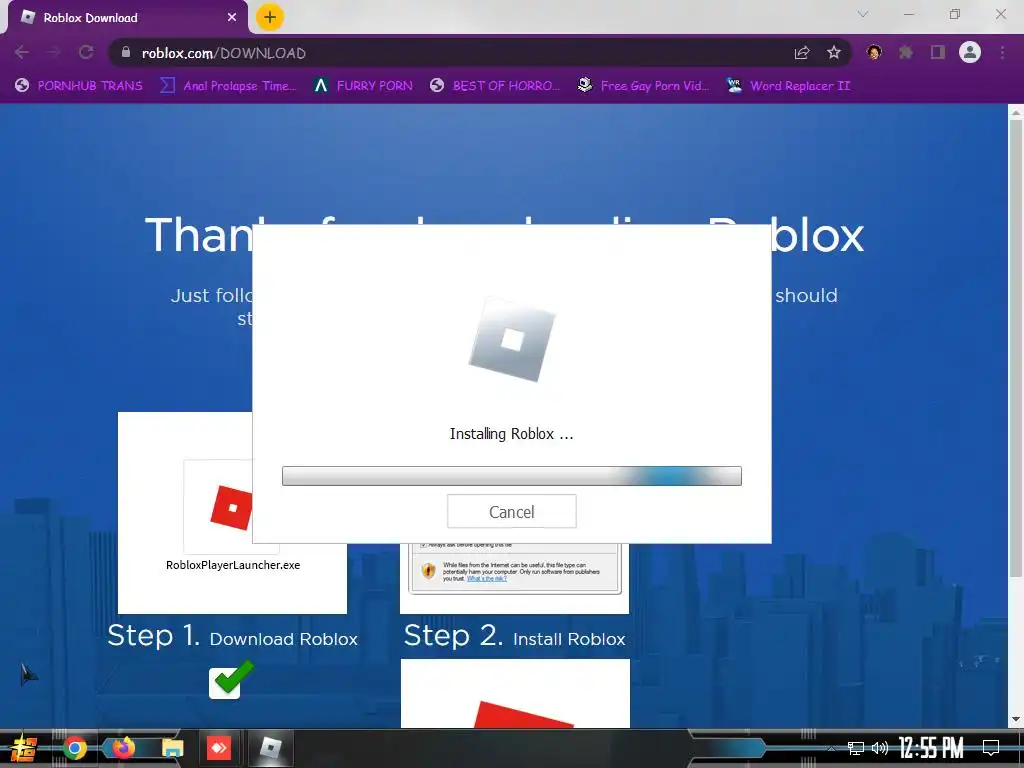1024x768 pixels.
Task: Click the Installing Roblox progress bar
Action: pos(511,476)
